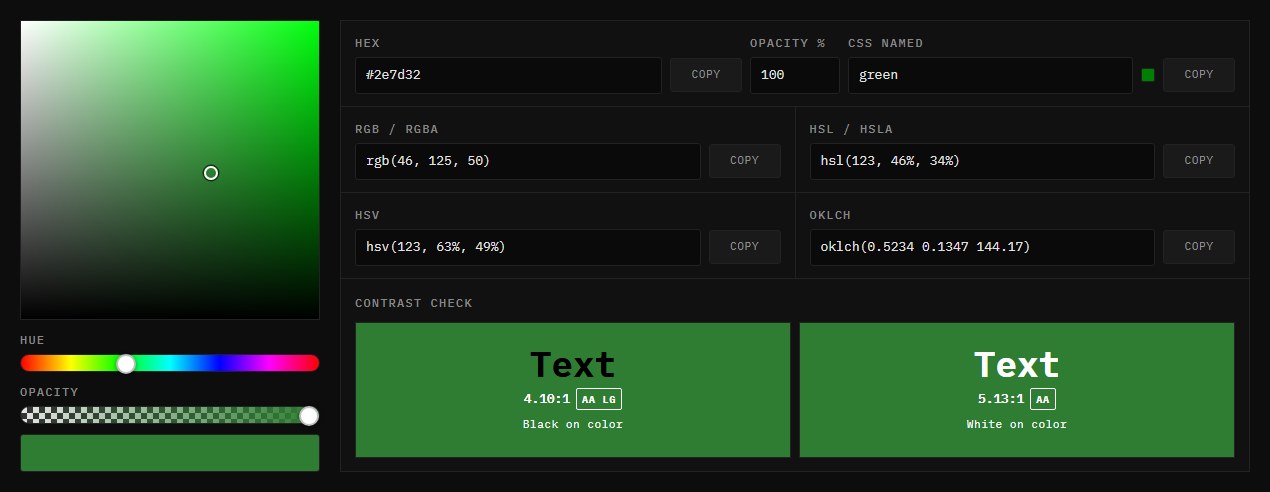
Task: Click the Opacity % input field
Action: [795, 75]
